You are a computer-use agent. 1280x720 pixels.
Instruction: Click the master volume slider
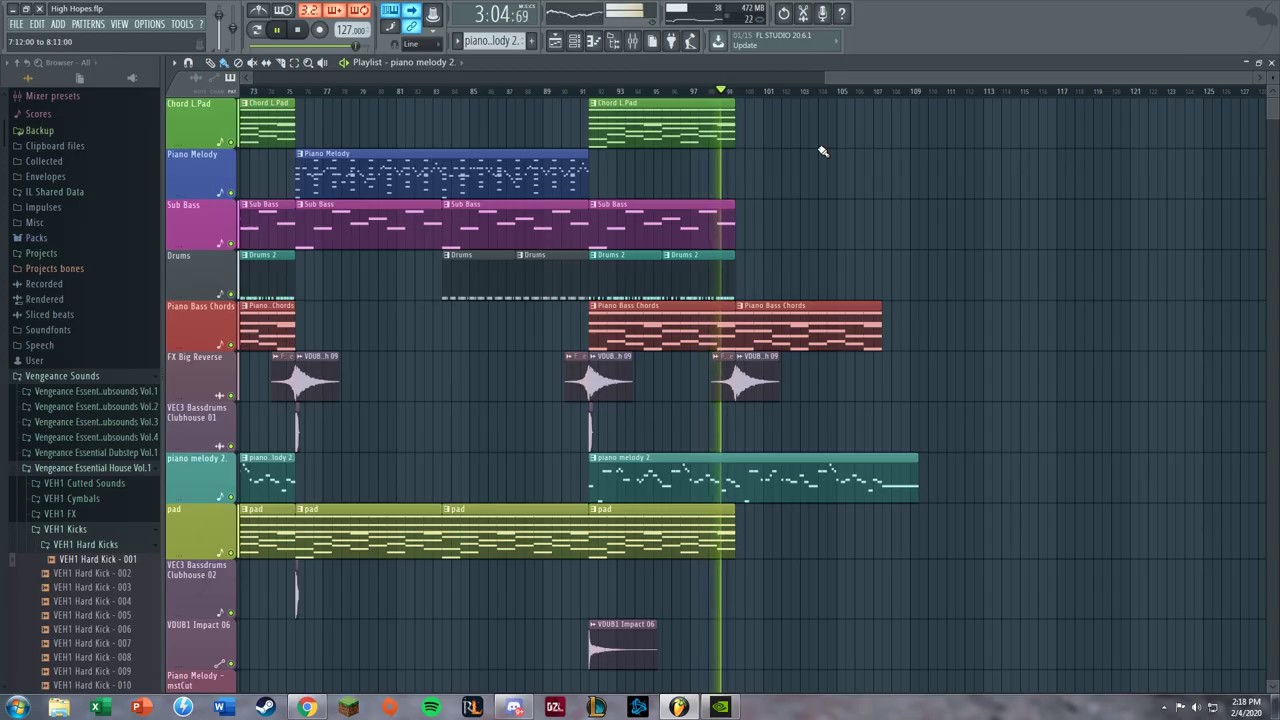tap(219, 28)
